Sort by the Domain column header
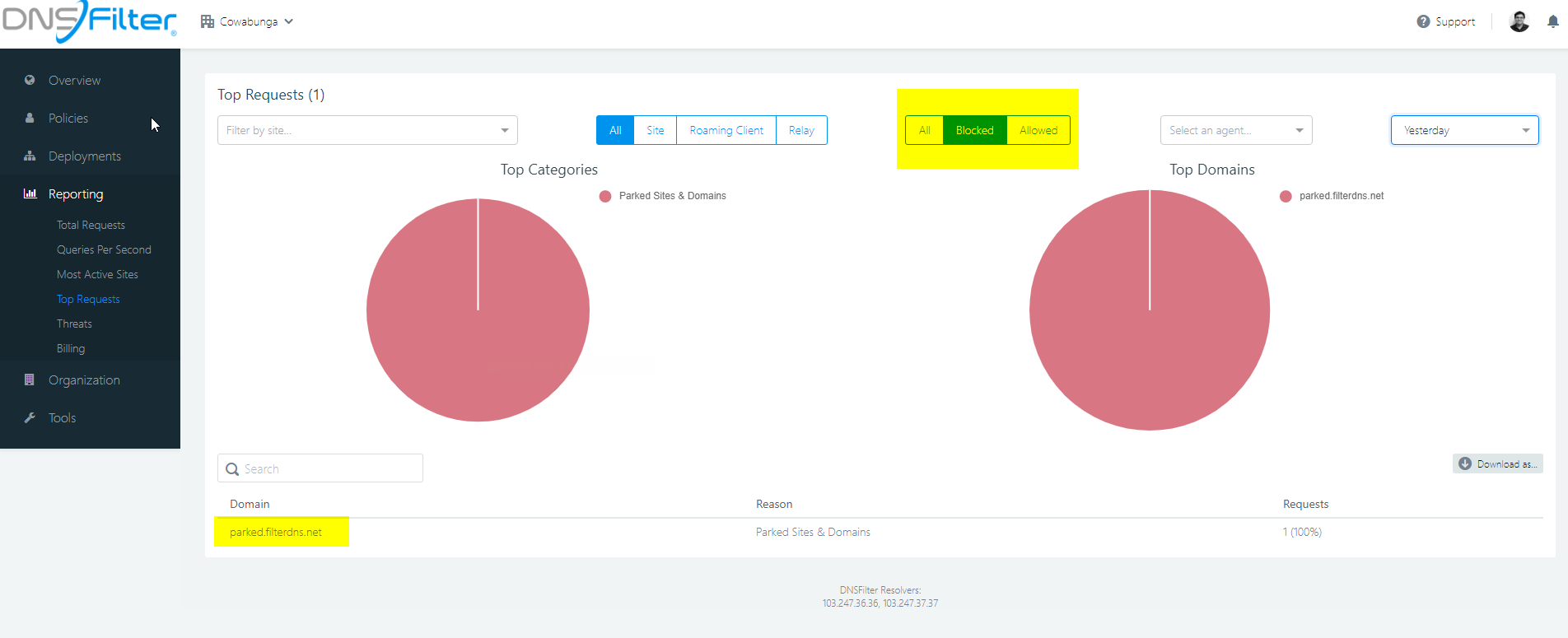Viewport: 1568px width, 638px height. (x=250, y=504)
